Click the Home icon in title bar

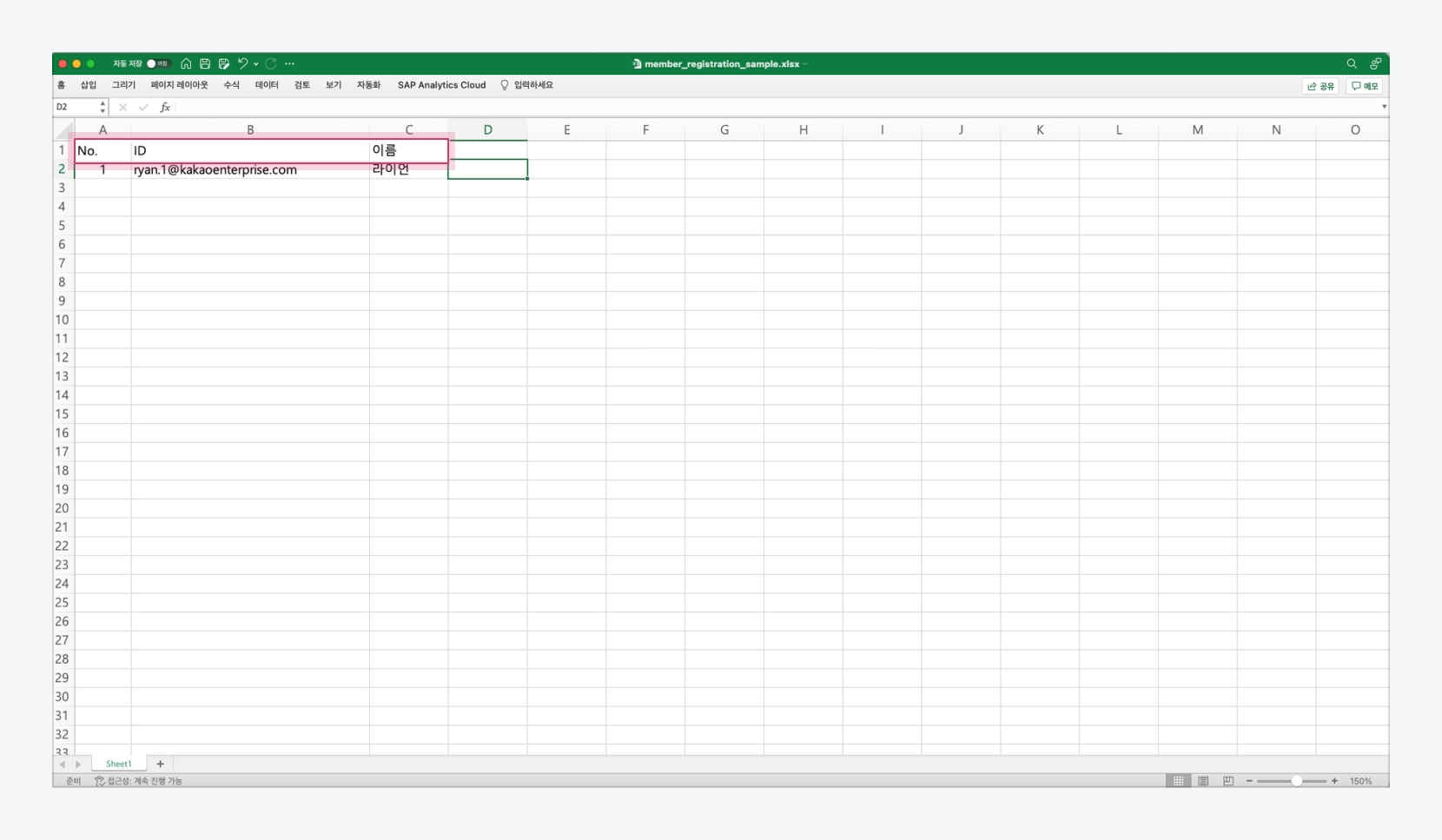(x=186, y=63)
